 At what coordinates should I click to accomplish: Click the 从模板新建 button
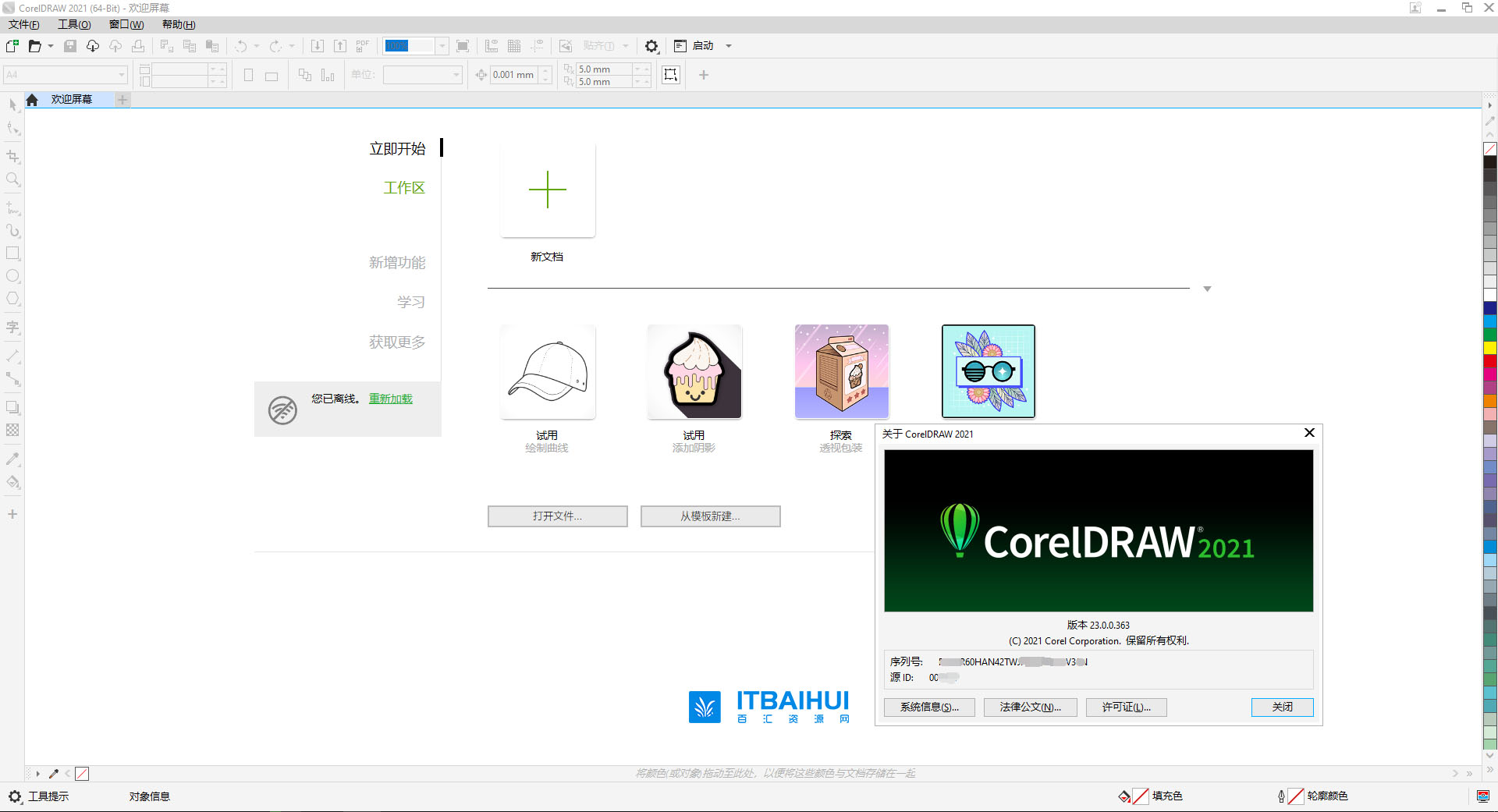click(711, 516)
